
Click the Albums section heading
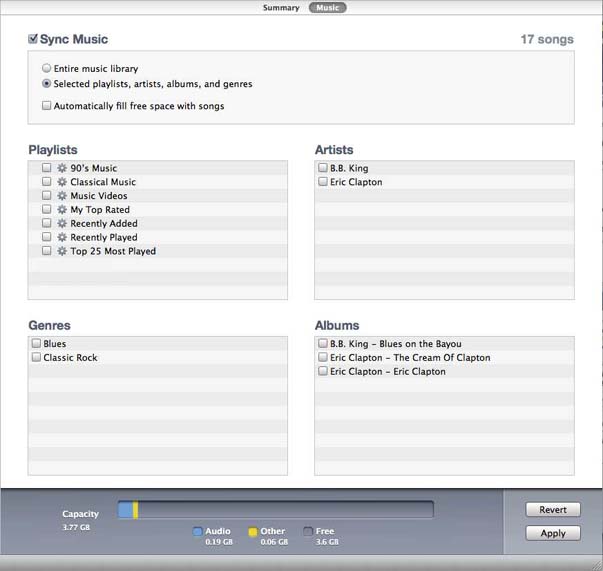337,325
